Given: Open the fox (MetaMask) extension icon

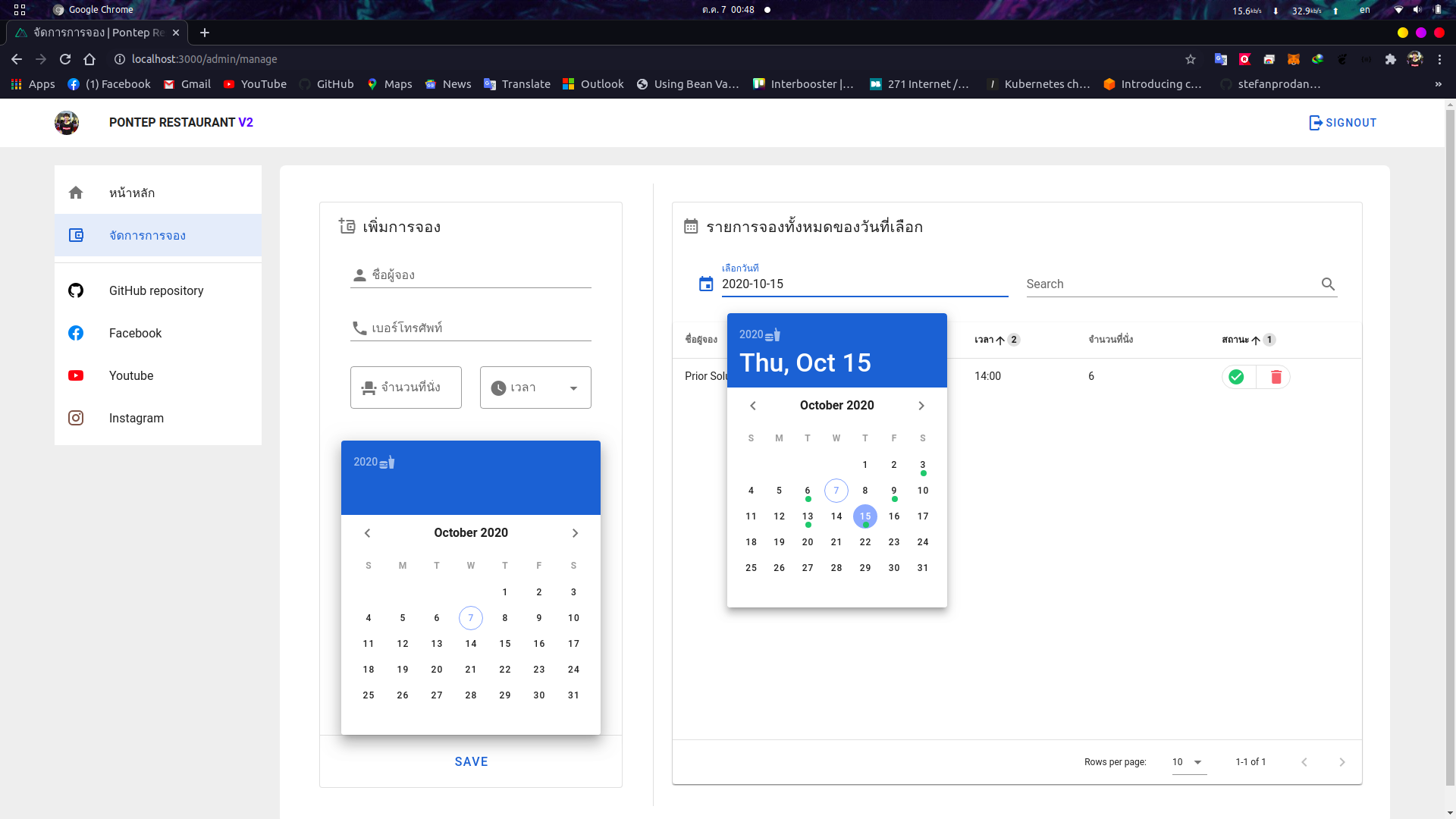Looking at the screenshot, I should [x=1294, y=59].
